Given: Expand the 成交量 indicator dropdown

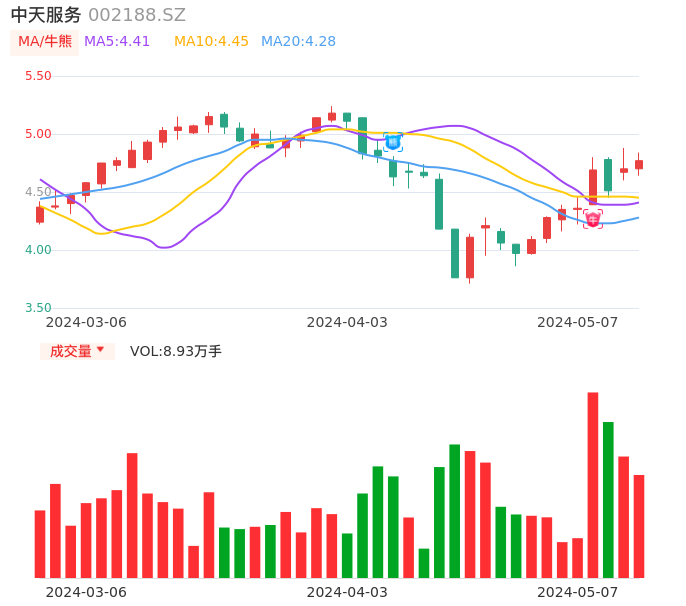Looking at the screenshot, I should point(77,351).
